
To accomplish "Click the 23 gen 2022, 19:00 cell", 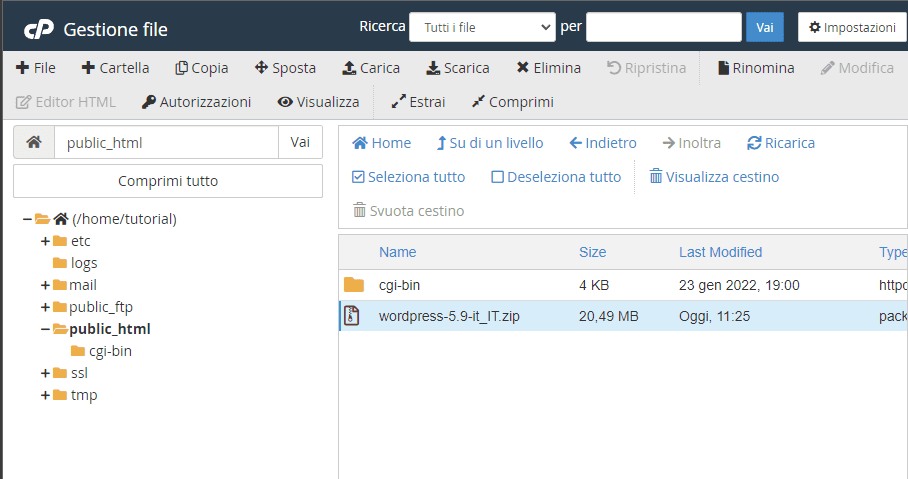I will [x=739, y=285].
